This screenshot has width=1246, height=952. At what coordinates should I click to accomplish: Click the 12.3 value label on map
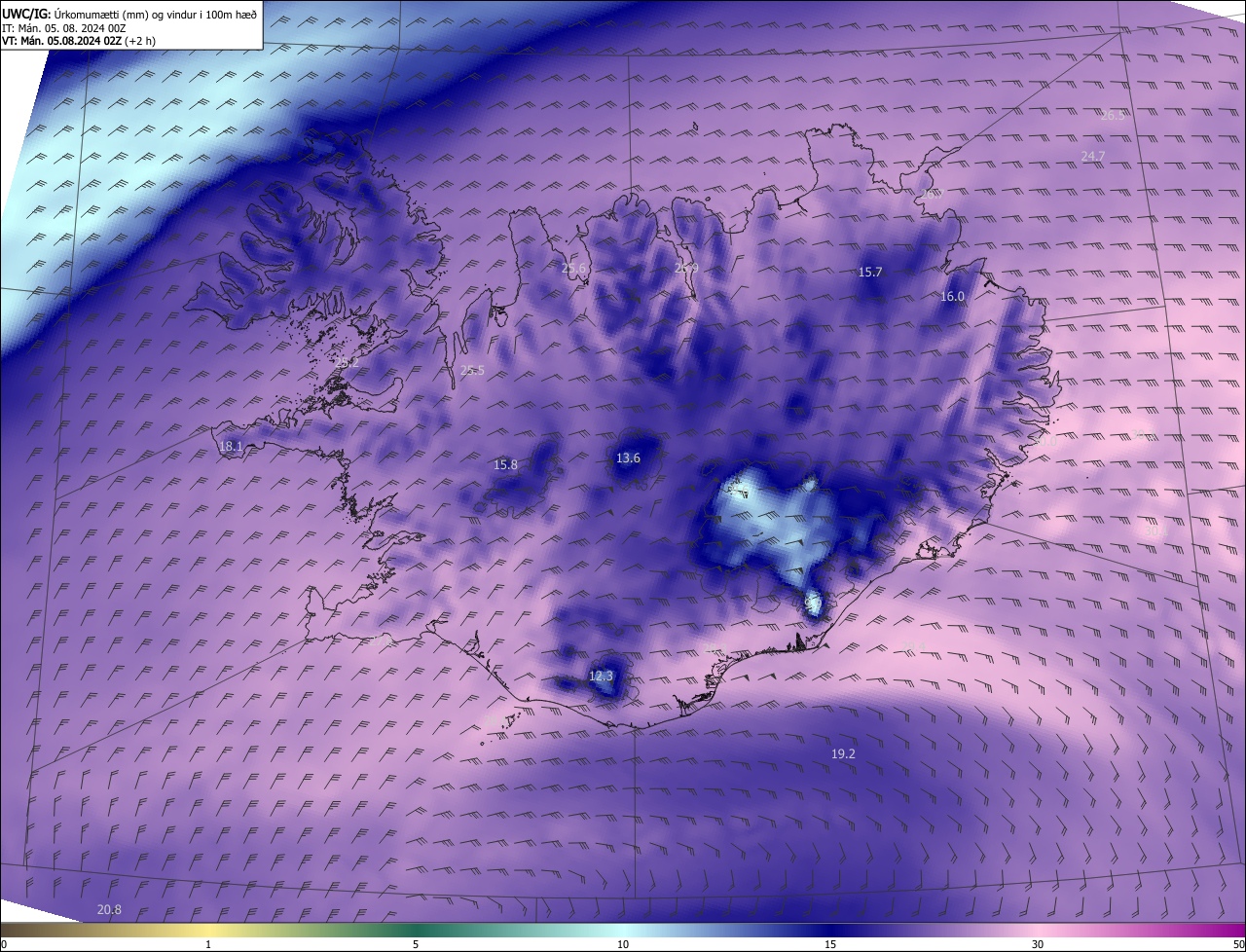point(602,677)
